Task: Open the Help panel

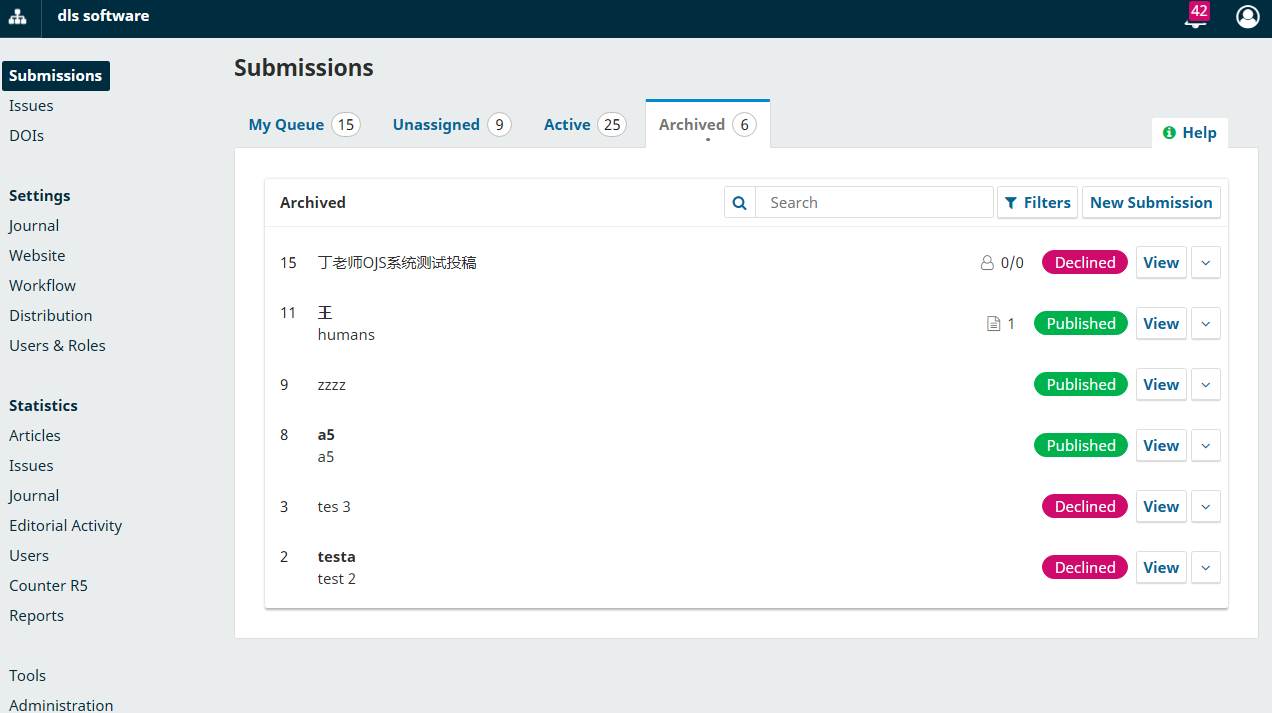Action: tap(1189, 133)
